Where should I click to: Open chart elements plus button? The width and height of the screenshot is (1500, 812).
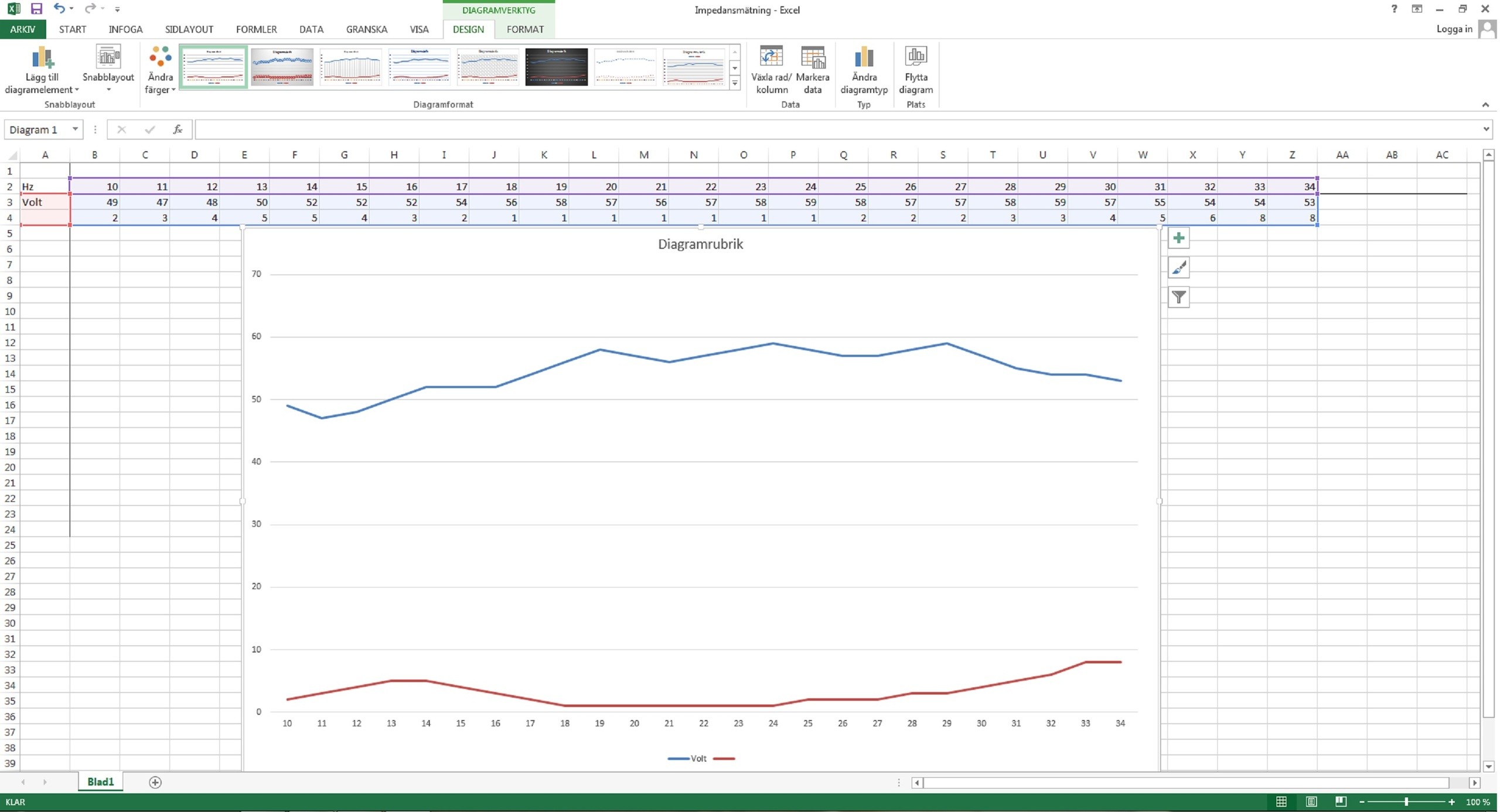(x=1178, y=238)
